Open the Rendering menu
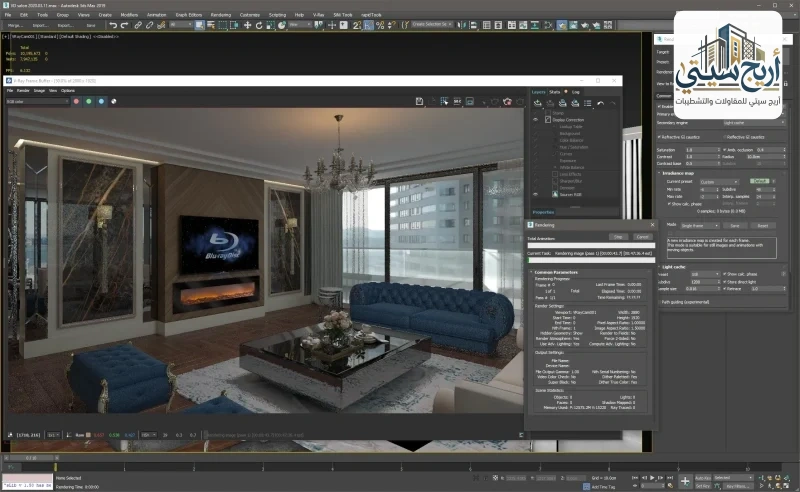 click(220, 15)
